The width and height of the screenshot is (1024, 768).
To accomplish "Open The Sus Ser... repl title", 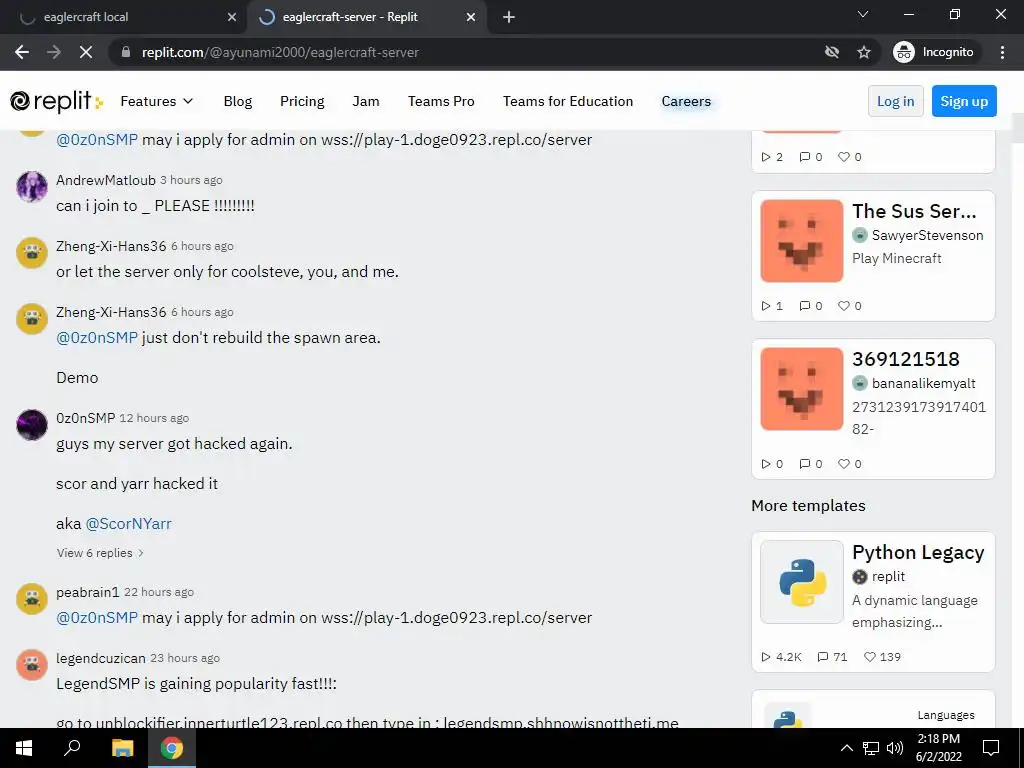I will (914, 212).
